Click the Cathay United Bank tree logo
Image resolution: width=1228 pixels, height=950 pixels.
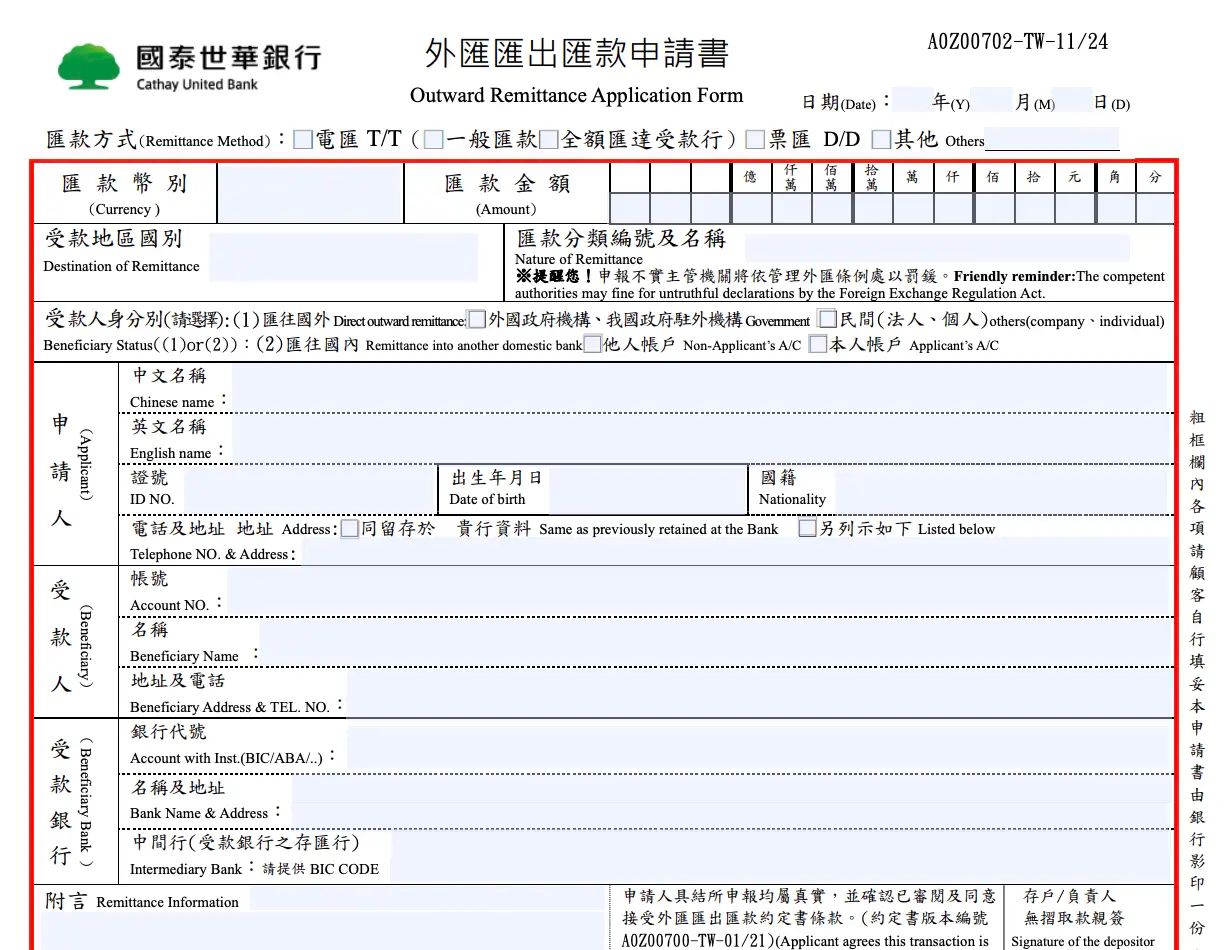coord(89,67)
